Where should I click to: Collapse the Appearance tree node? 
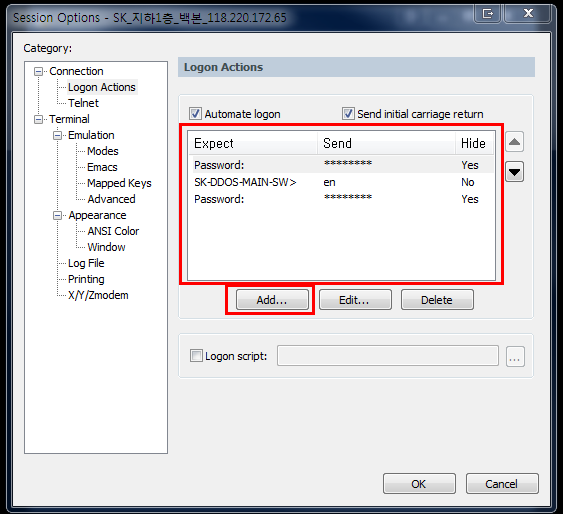click(x=57, y=216)
